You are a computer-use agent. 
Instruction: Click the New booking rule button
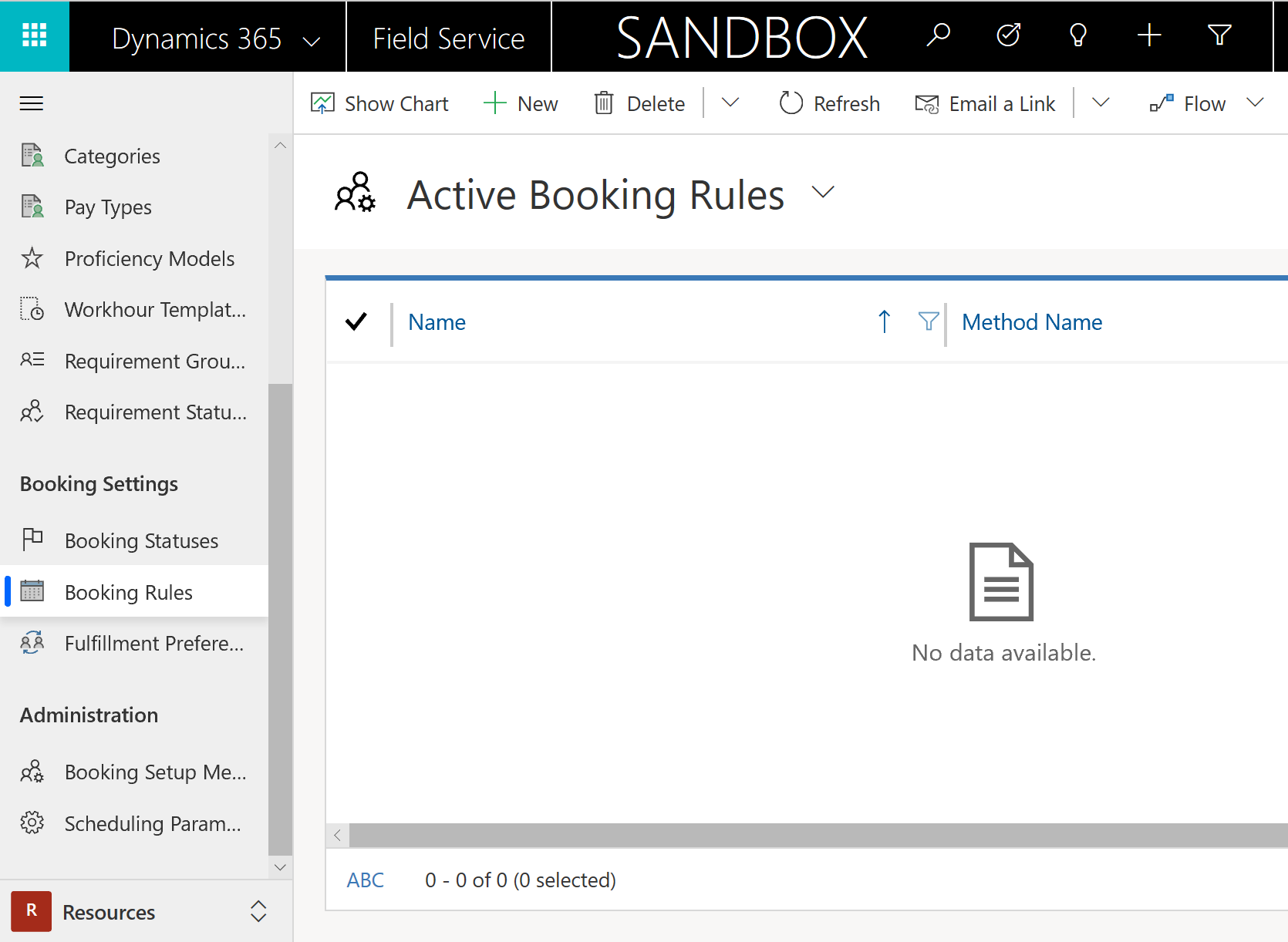[x=521, y=103]
